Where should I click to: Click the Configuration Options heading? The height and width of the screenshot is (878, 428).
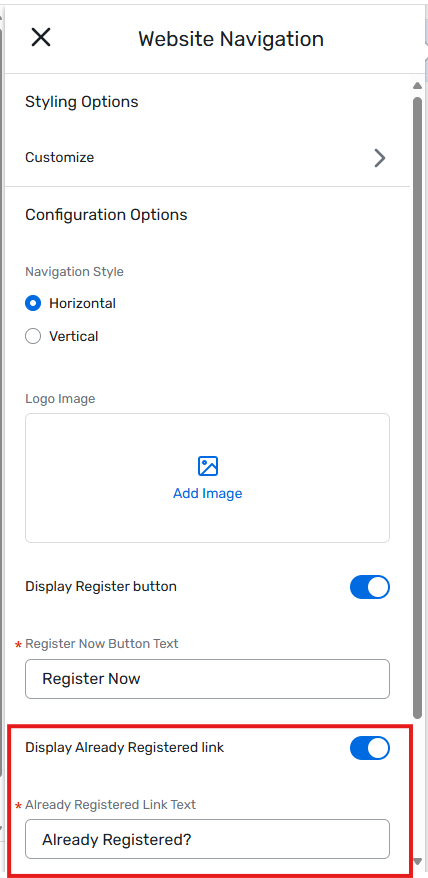[x=106, y=215]
